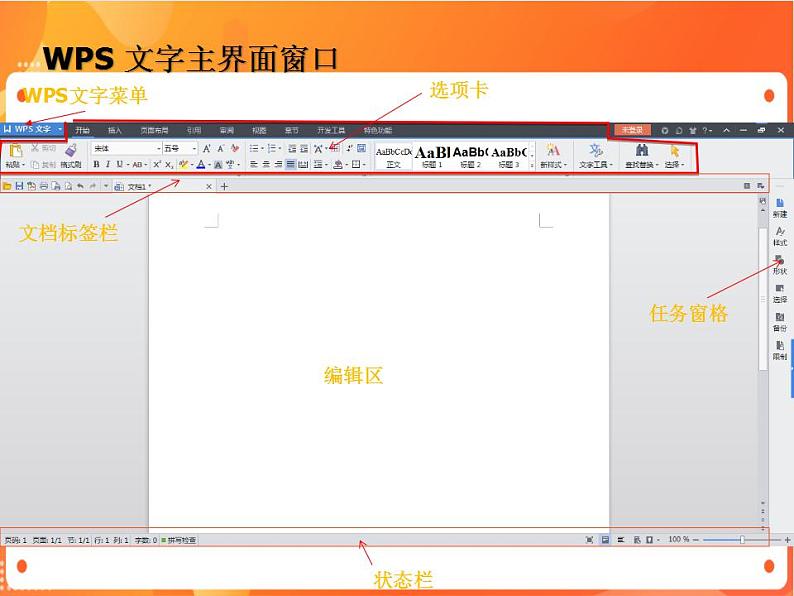This screenshot has width=794, height=596.
Task: Open the font name dropdown showing 宋体
Action: (x=127, y=148)
